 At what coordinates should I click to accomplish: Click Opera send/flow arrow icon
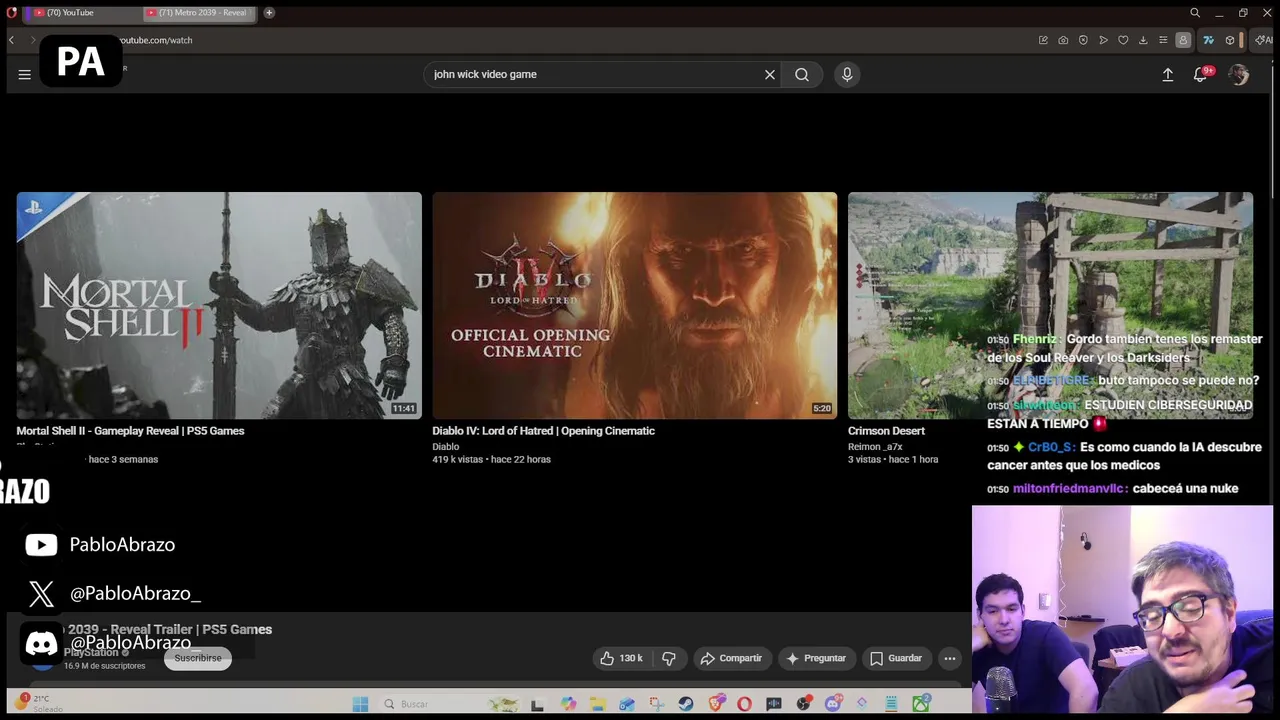(x=1103, y=40)
